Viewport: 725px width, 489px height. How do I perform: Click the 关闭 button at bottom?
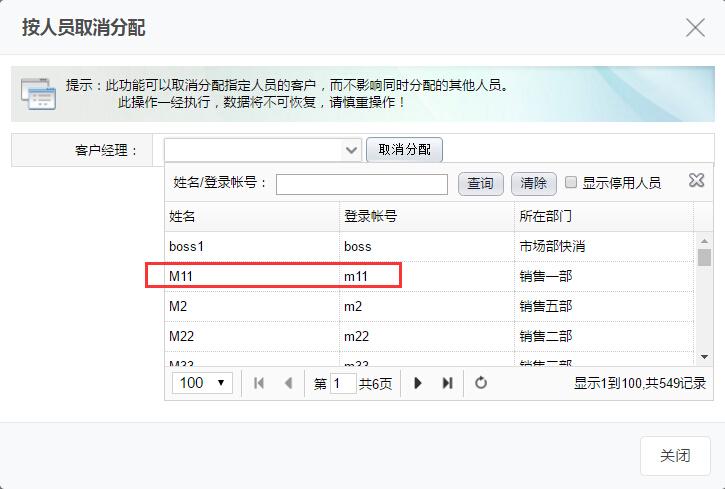pos(675,456)
